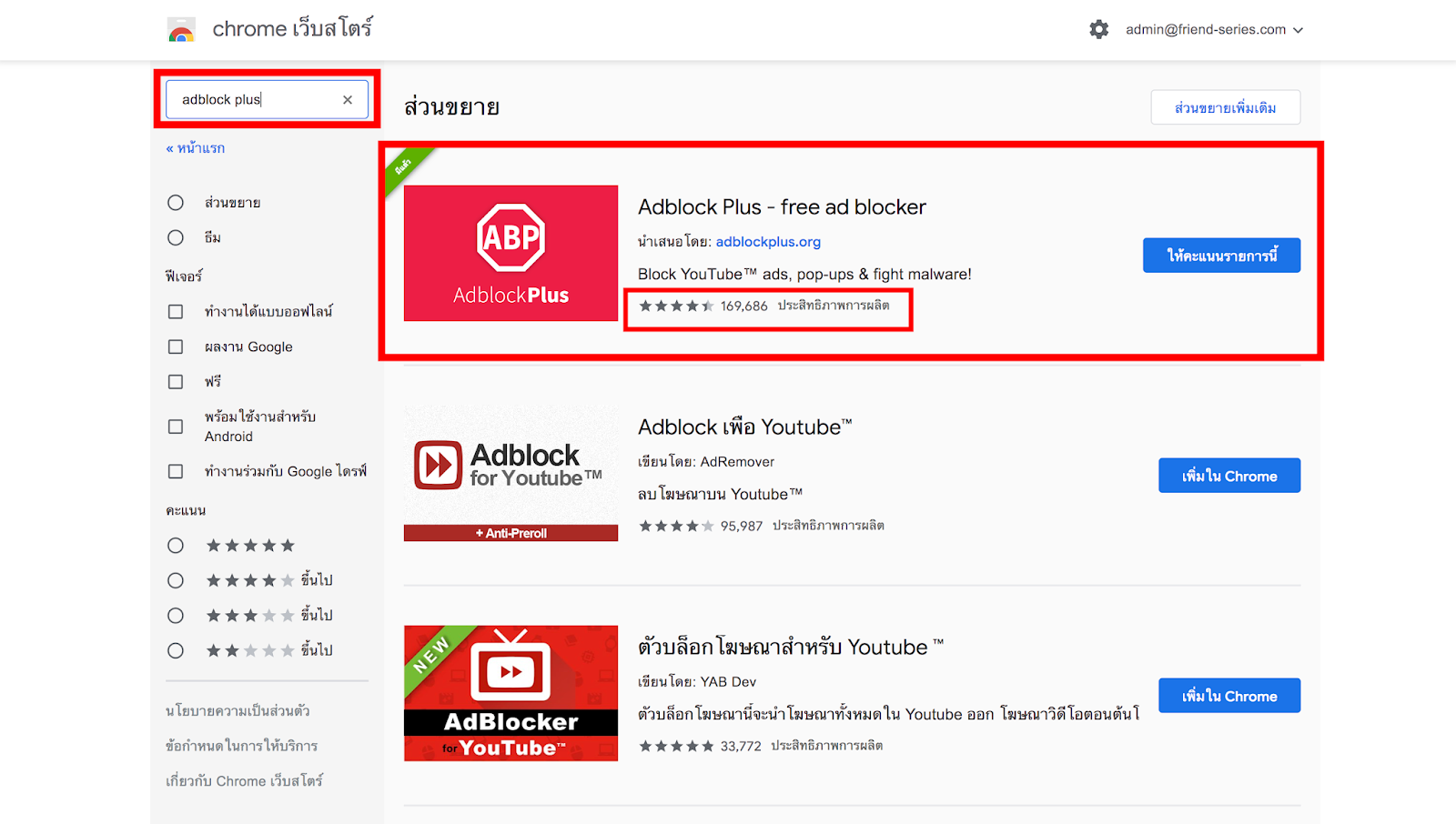Select the three stars and up filter
Image resolution: width=1456 pixels, height=824 pixels.
(x=176, y=616)
